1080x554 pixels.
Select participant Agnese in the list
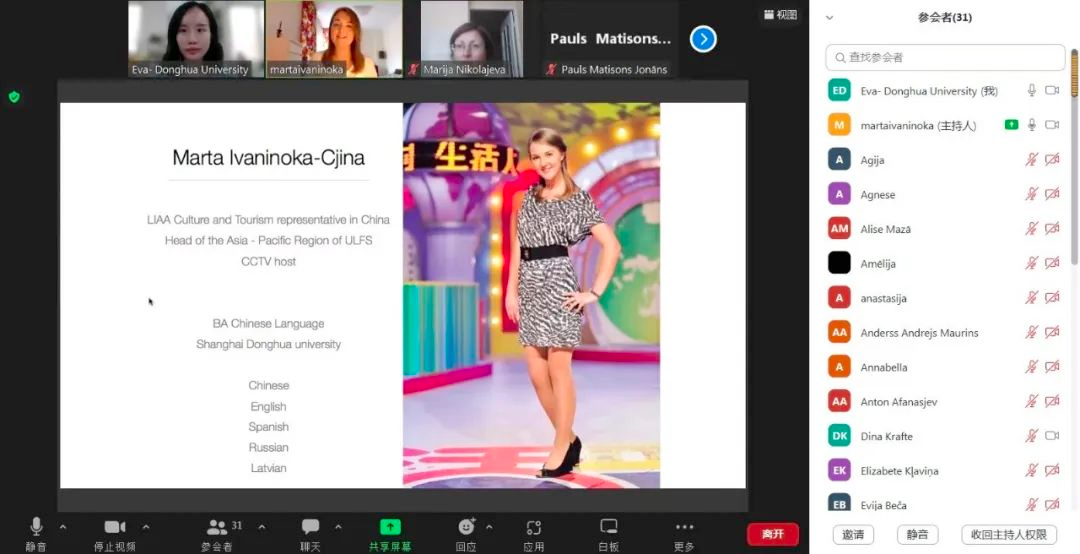tap(944, 194)
